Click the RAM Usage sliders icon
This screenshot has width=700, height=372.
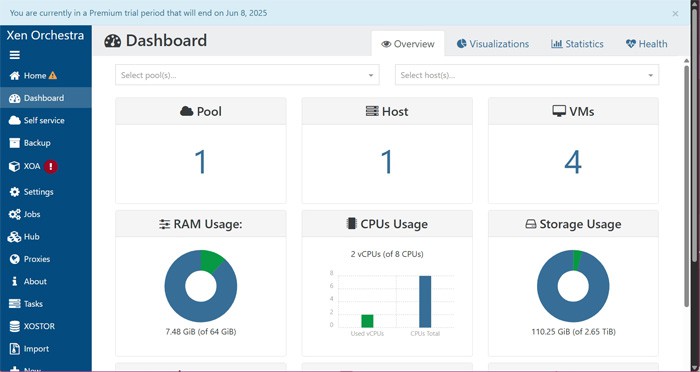pos(165,224)
